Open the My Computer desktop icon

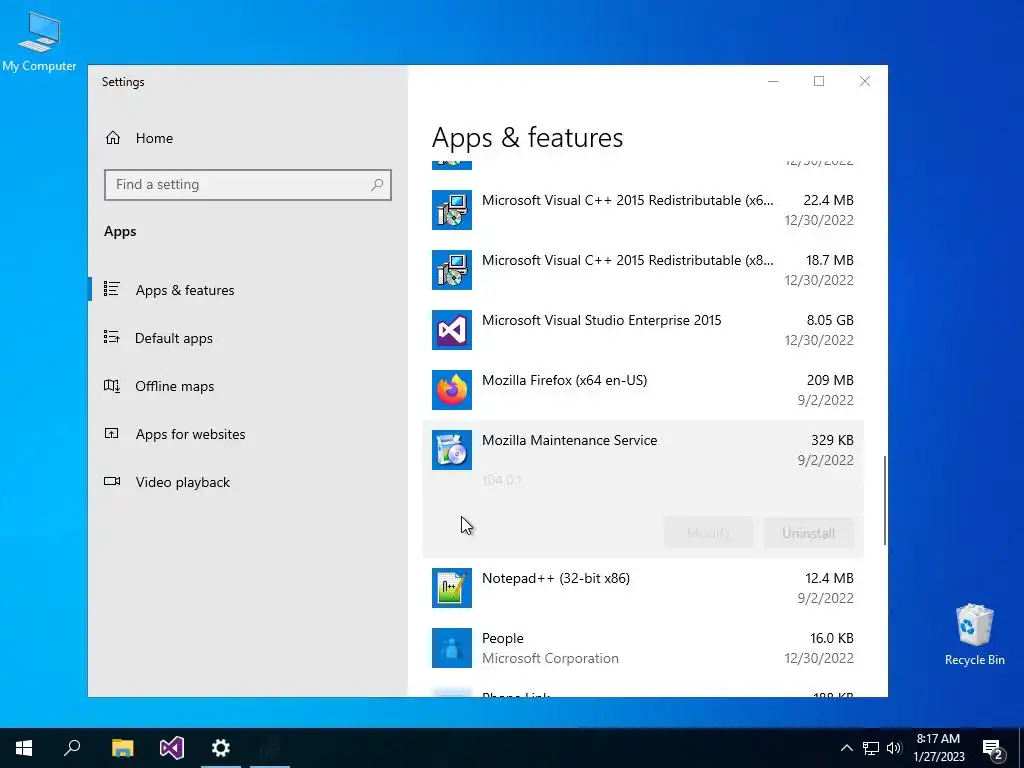[39, 41]
